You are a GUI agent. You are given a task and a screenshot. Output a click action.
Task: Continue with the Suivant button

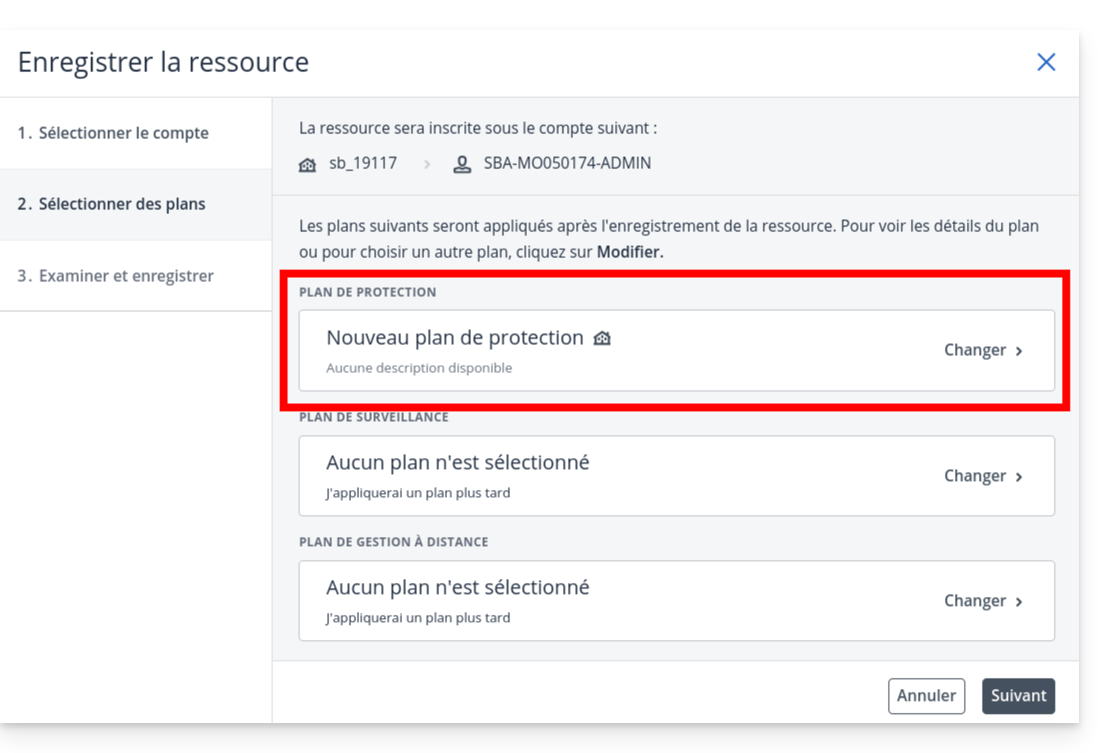(x=1018, y=696)
